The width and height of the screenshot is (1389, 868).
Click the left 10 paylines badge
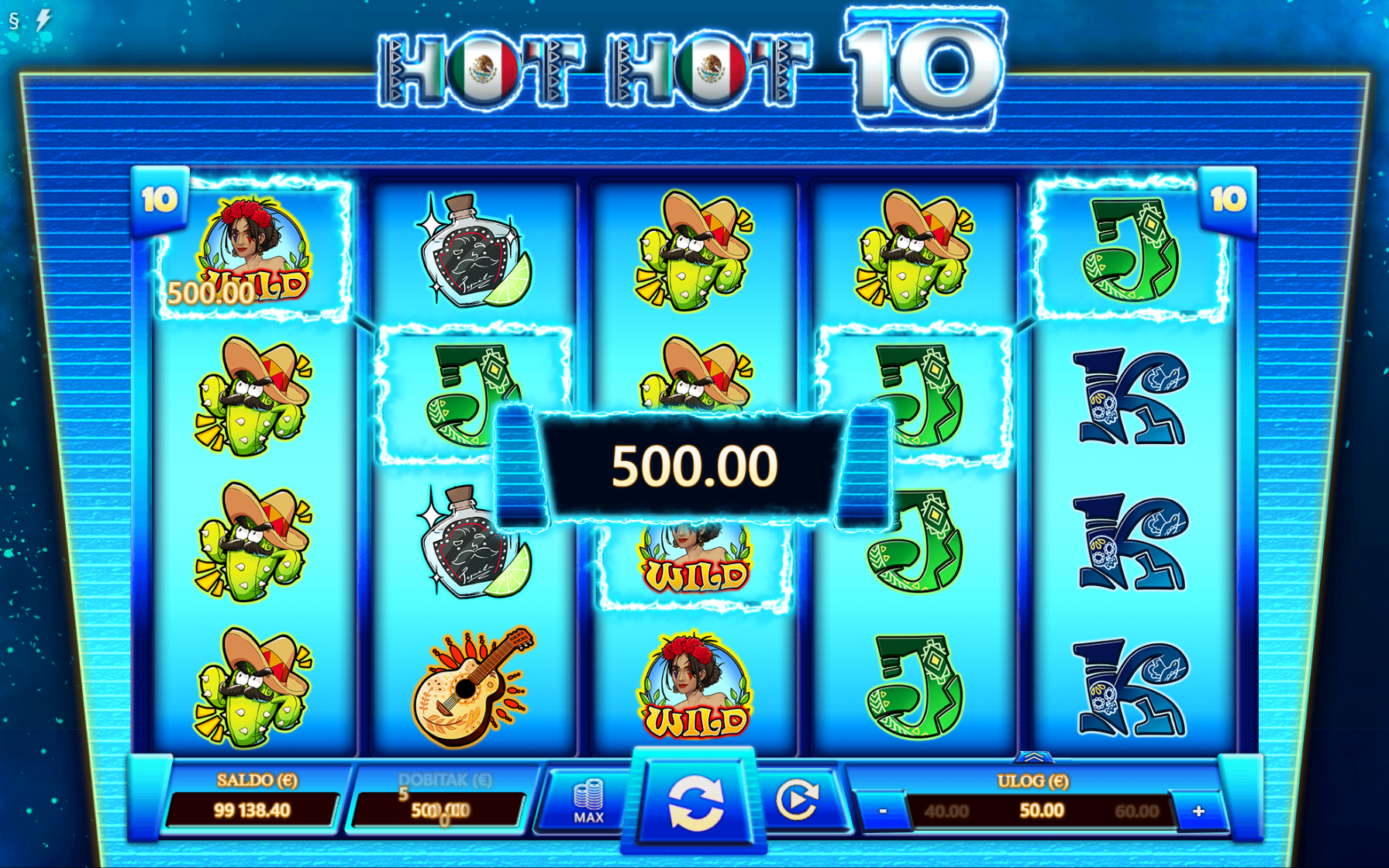[x=160, y=200]
